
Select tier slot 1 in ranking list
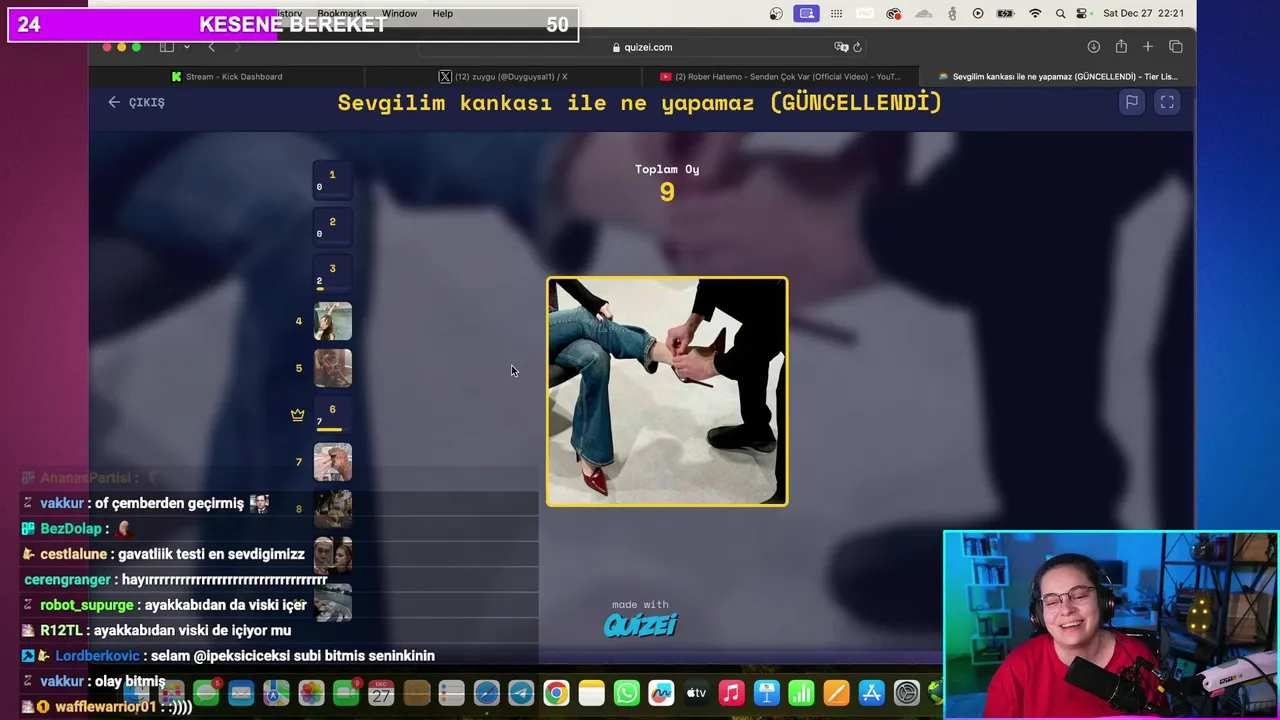pyautogui.click(x=332, y=180)
